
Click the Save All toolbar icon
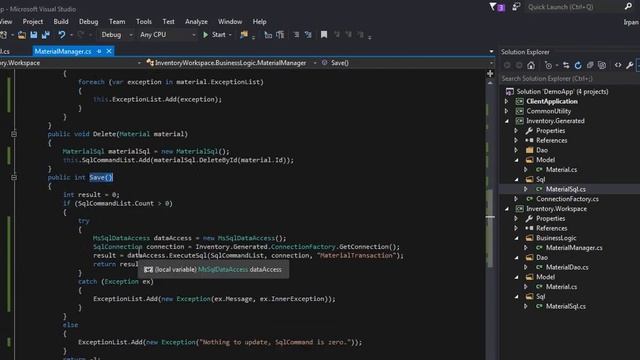[x=46, y=35]
